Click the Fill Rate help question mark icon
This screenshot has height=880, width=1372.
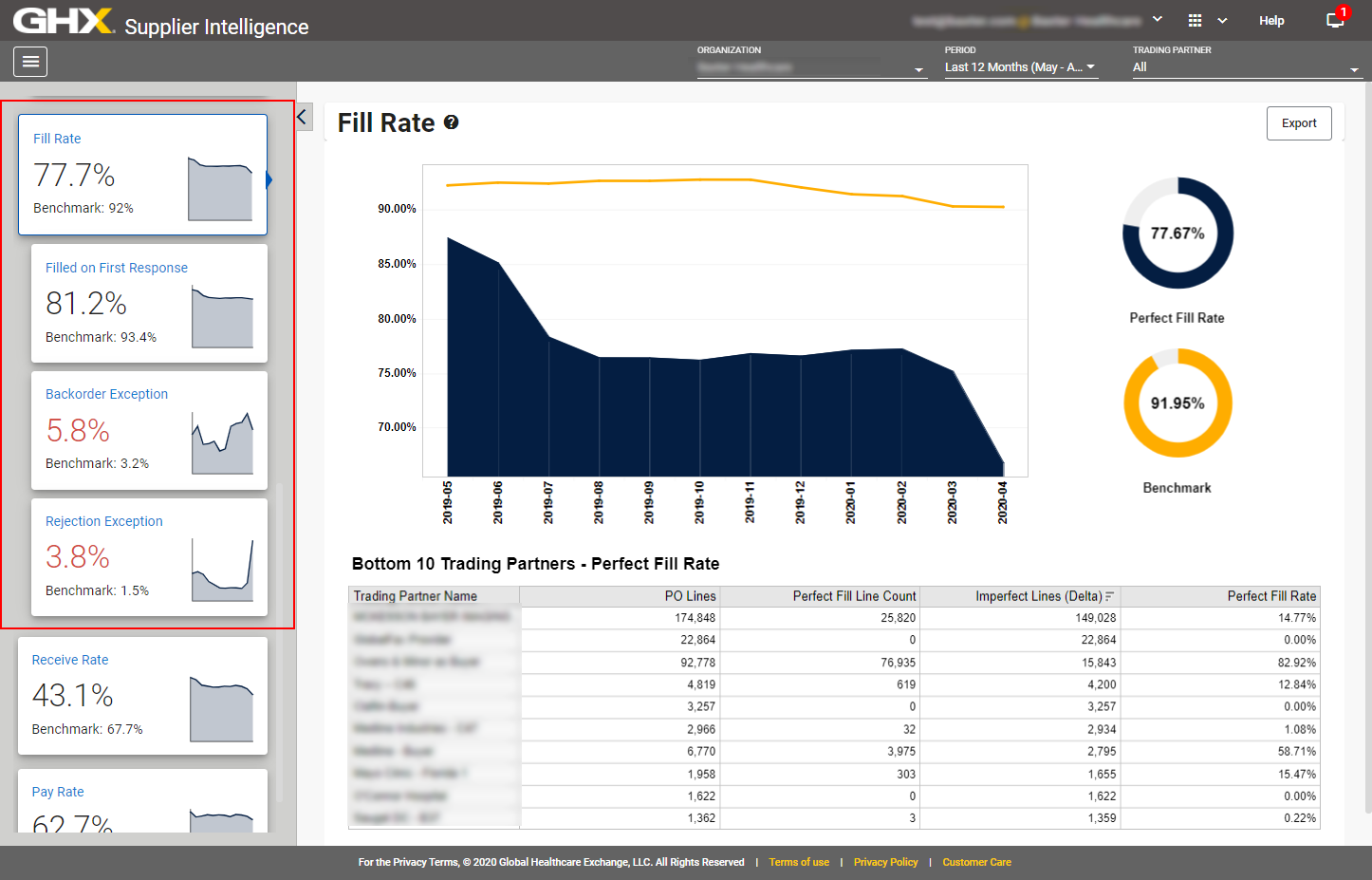tap(452, 122)
